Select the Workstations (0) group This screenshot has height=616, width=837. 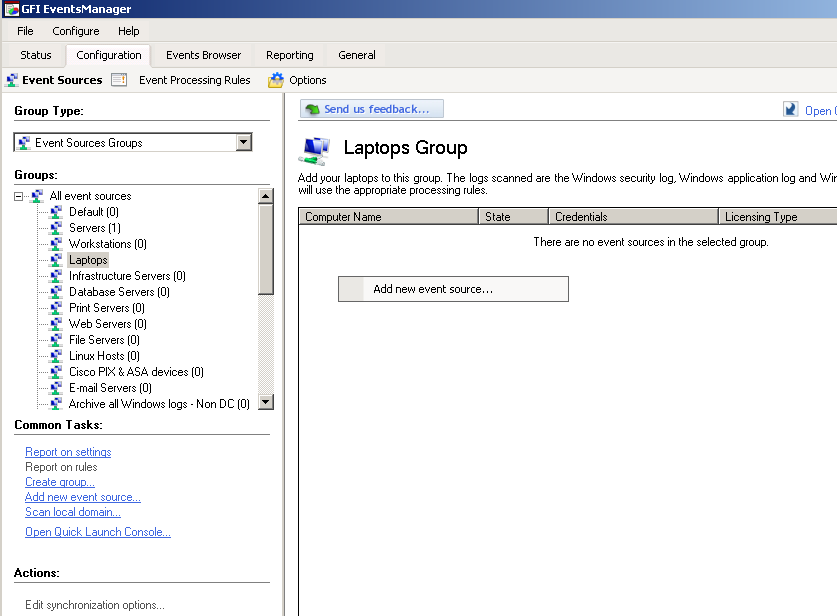tap(107, 244)
